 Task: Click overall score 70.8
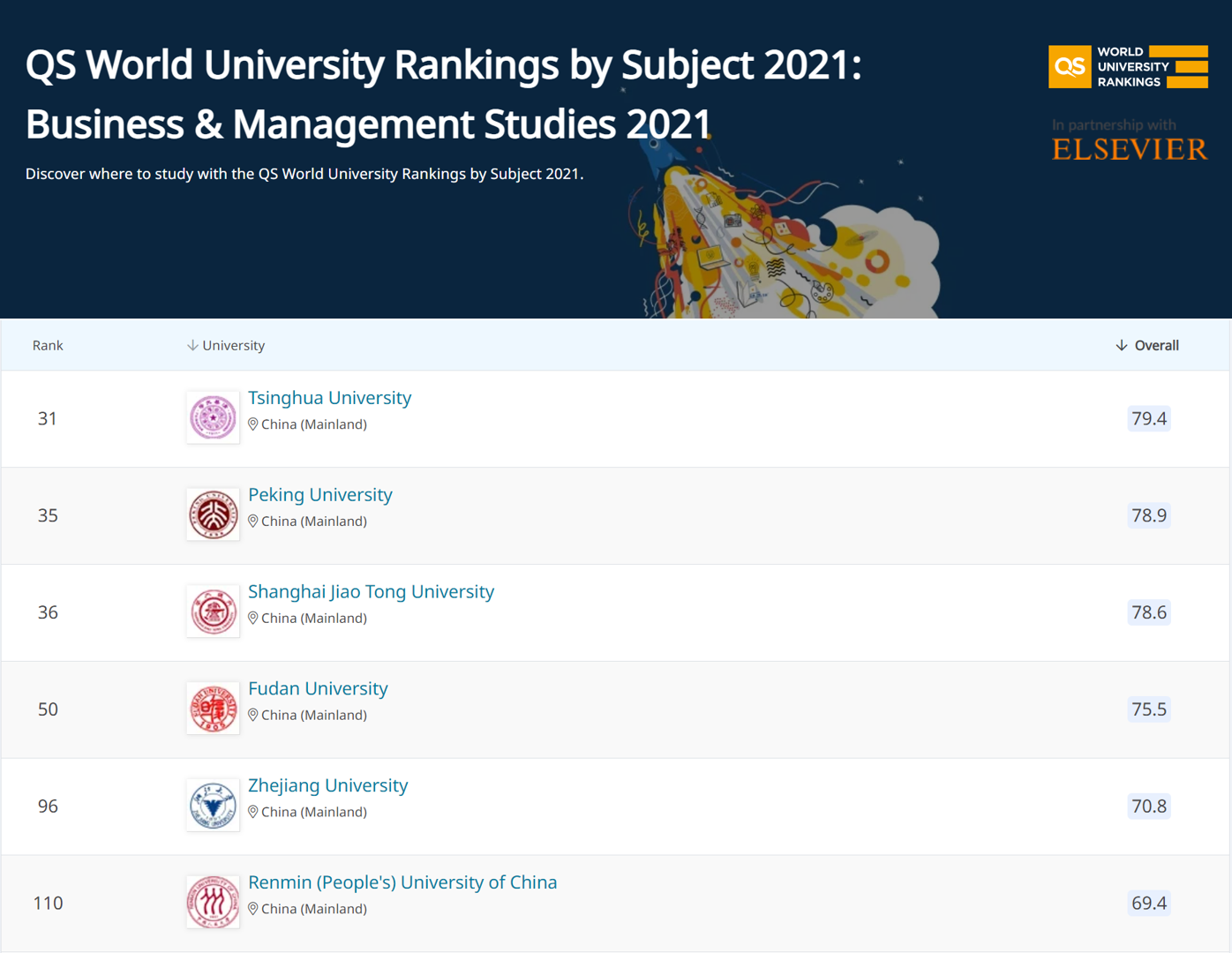click(1149, 807)
